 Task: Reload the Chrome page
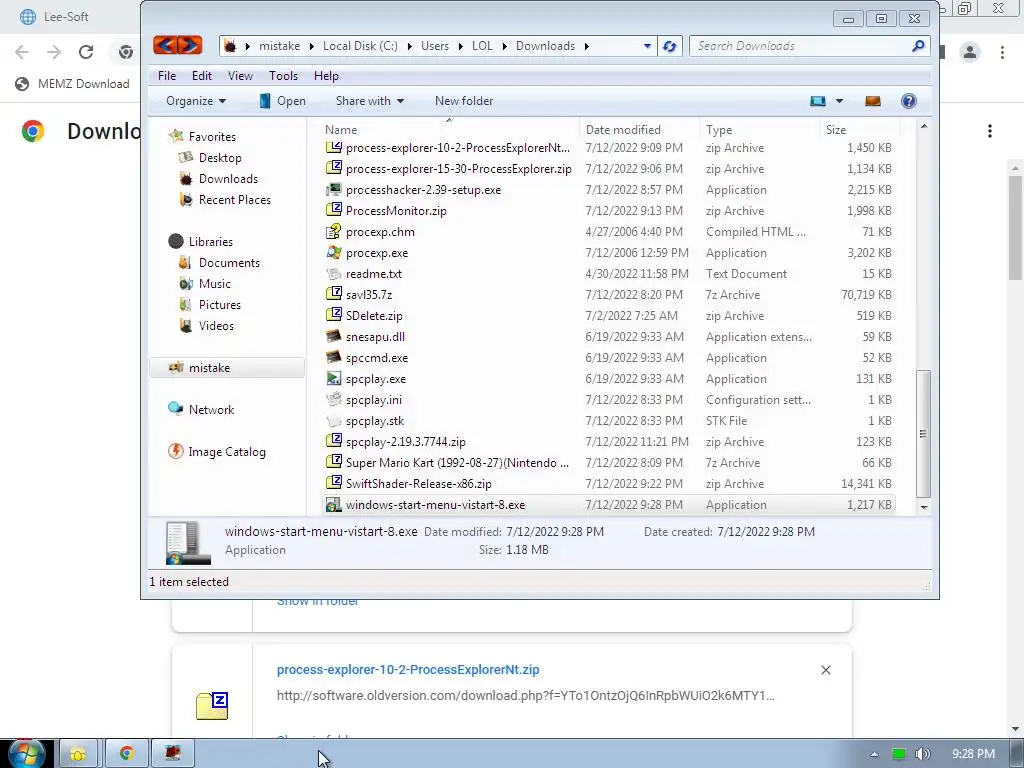86,52
